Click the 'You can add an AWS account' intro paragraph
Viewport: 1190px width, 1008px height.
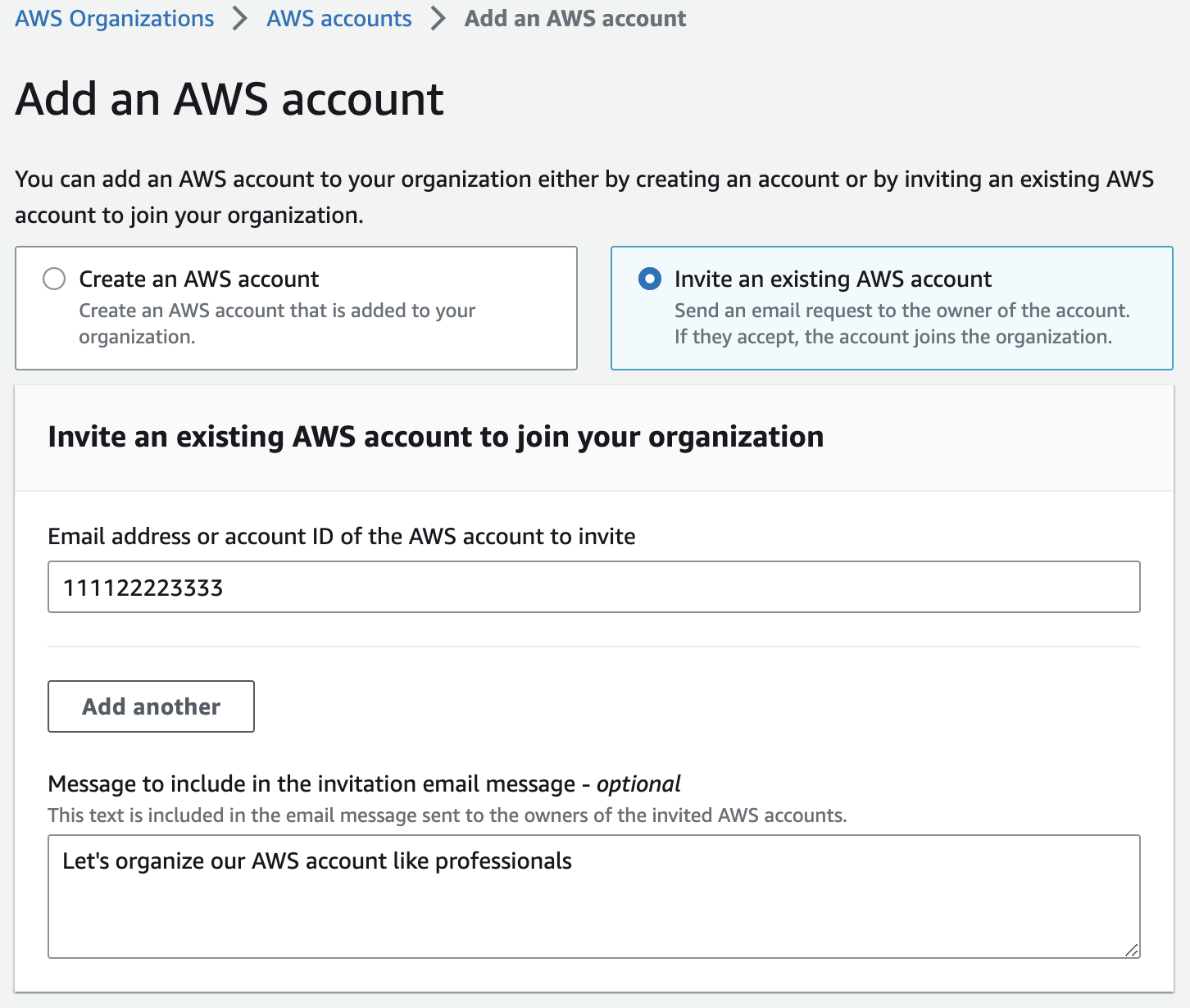coord(584,197)
